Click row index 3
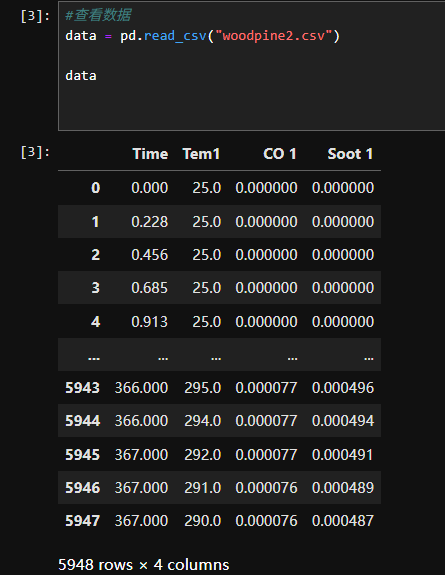Image resolution: width=445 pixels, height=575 pixels. click(x=95, y=288)
